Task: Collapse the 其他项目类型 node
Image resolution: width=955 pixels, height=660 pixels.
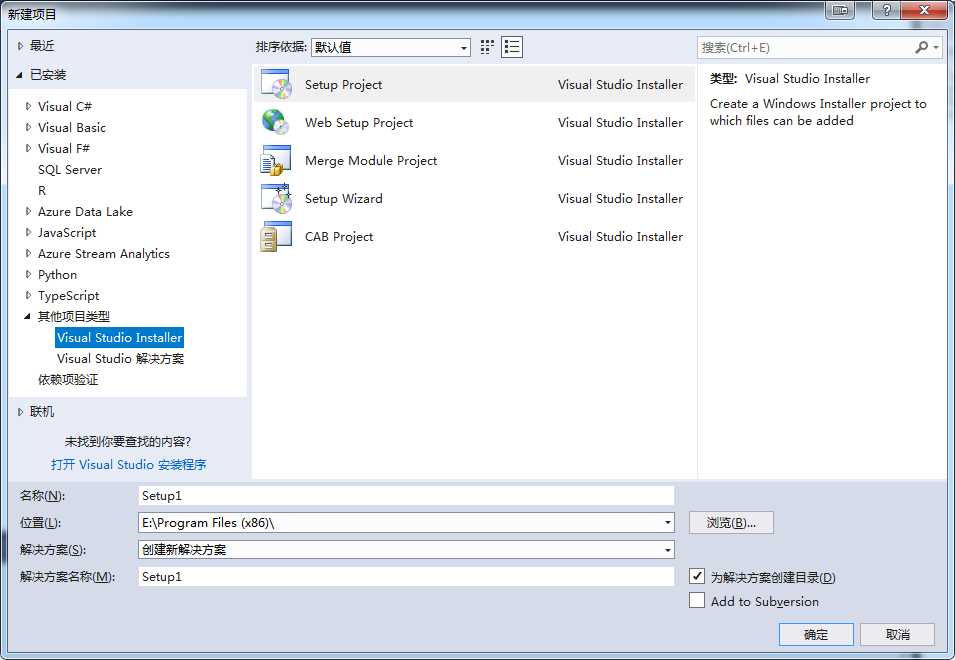Action: 27,316
